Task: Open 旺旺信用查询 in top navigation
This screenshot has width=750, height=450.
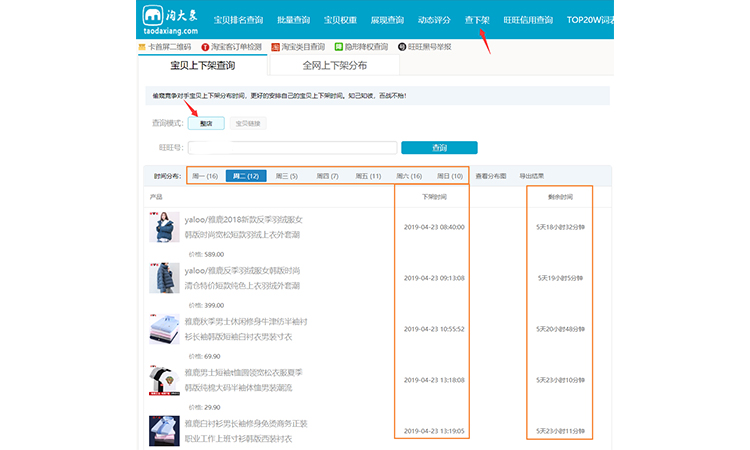Action: pos(528,20)
